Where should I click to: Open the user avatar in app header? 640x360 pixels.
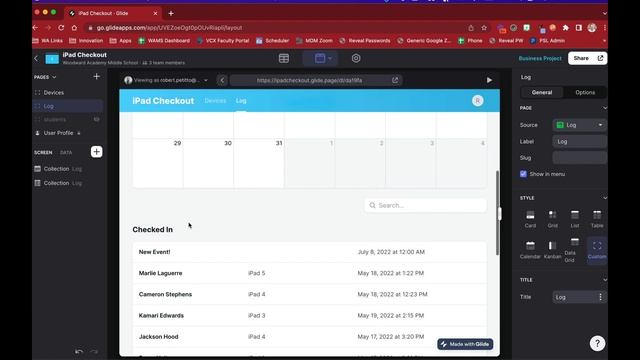pyautogui.click(x=478, y=100)
